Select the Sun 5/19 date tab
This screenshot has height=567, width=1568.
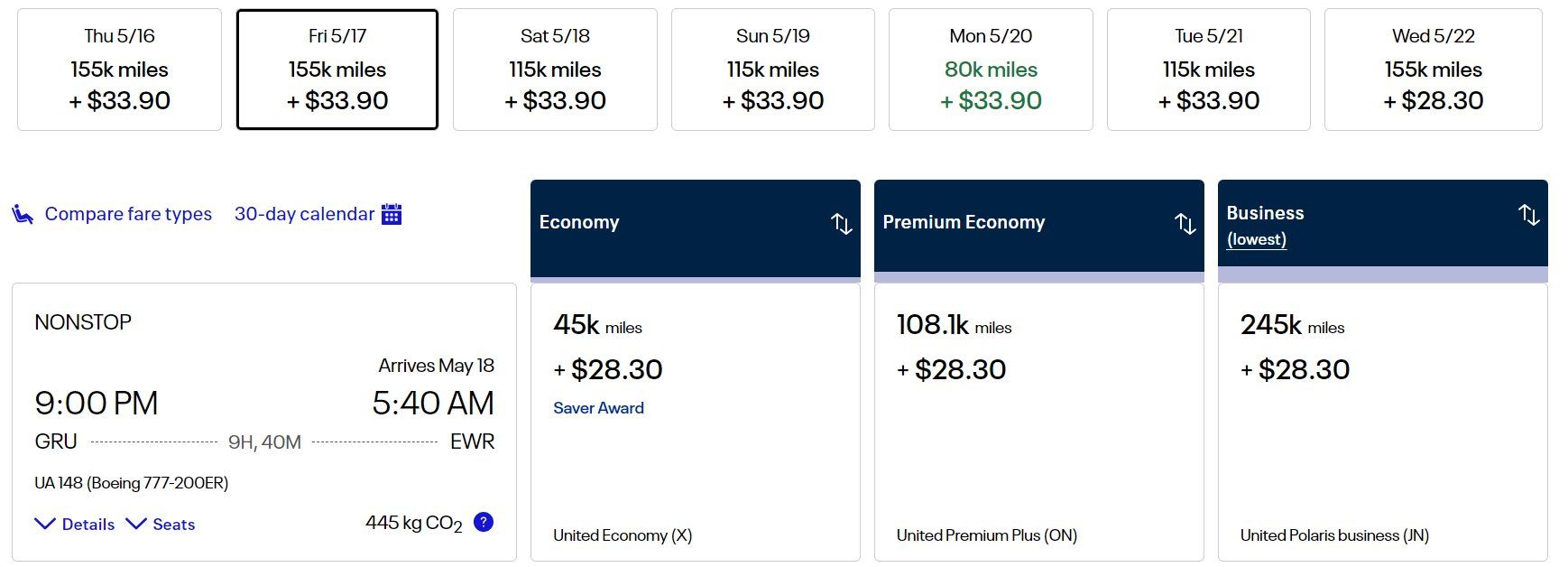pyautogui.click(x=773, y=70)
